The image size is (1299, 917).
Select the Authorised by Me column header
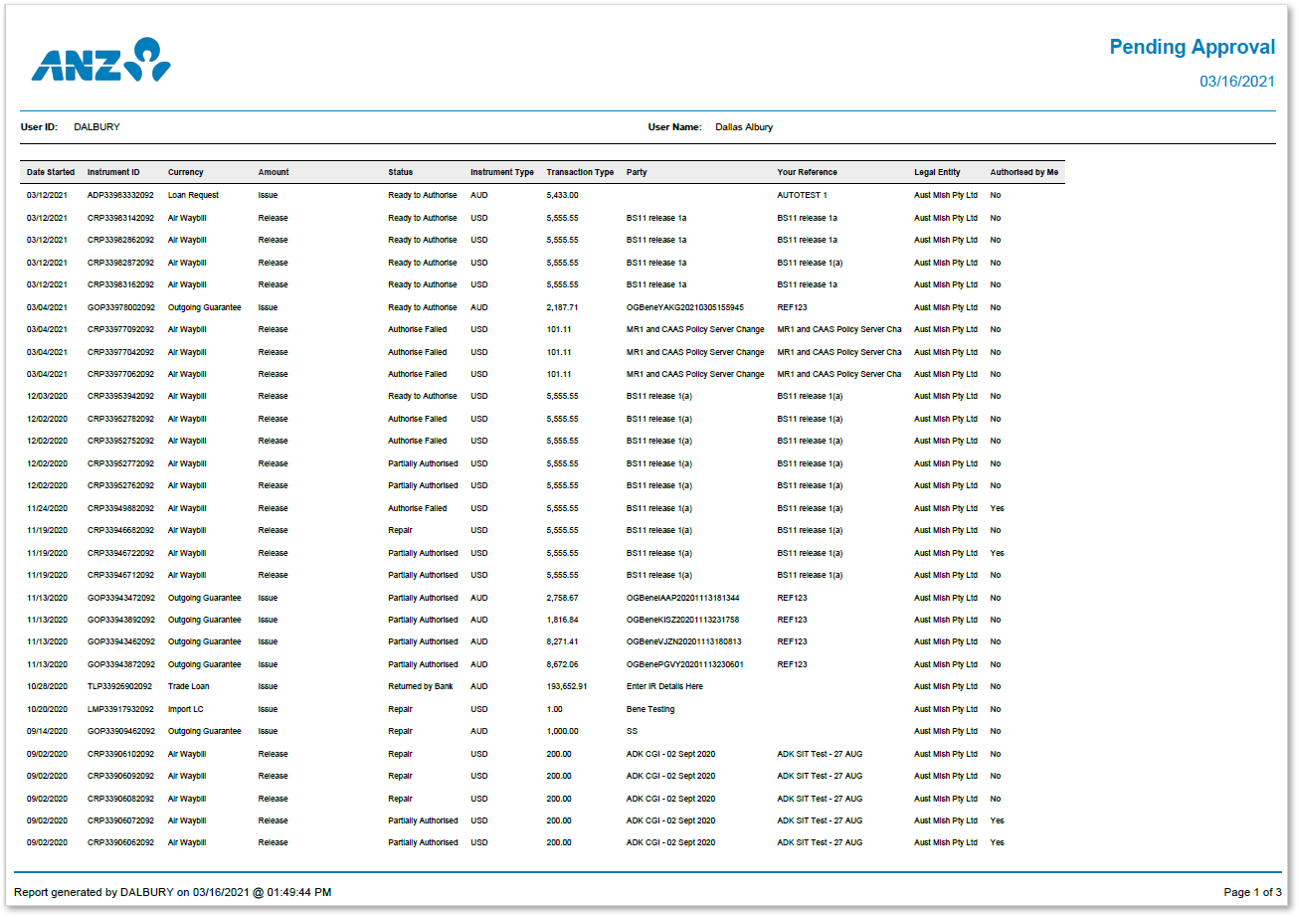click(1024, 172)
